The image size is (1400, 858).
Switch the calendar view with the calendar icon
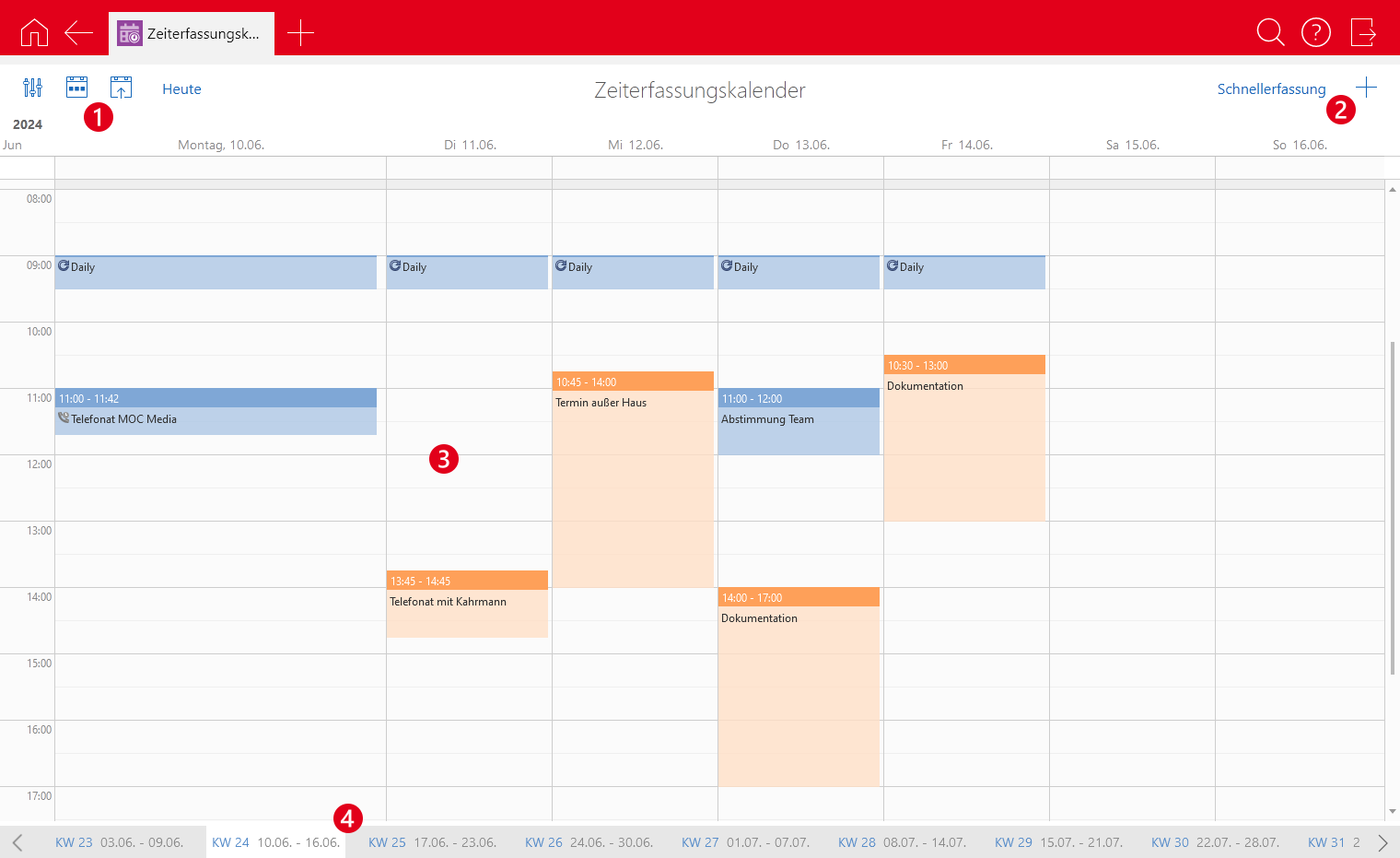pyautogui.click(x=76, y=88)
